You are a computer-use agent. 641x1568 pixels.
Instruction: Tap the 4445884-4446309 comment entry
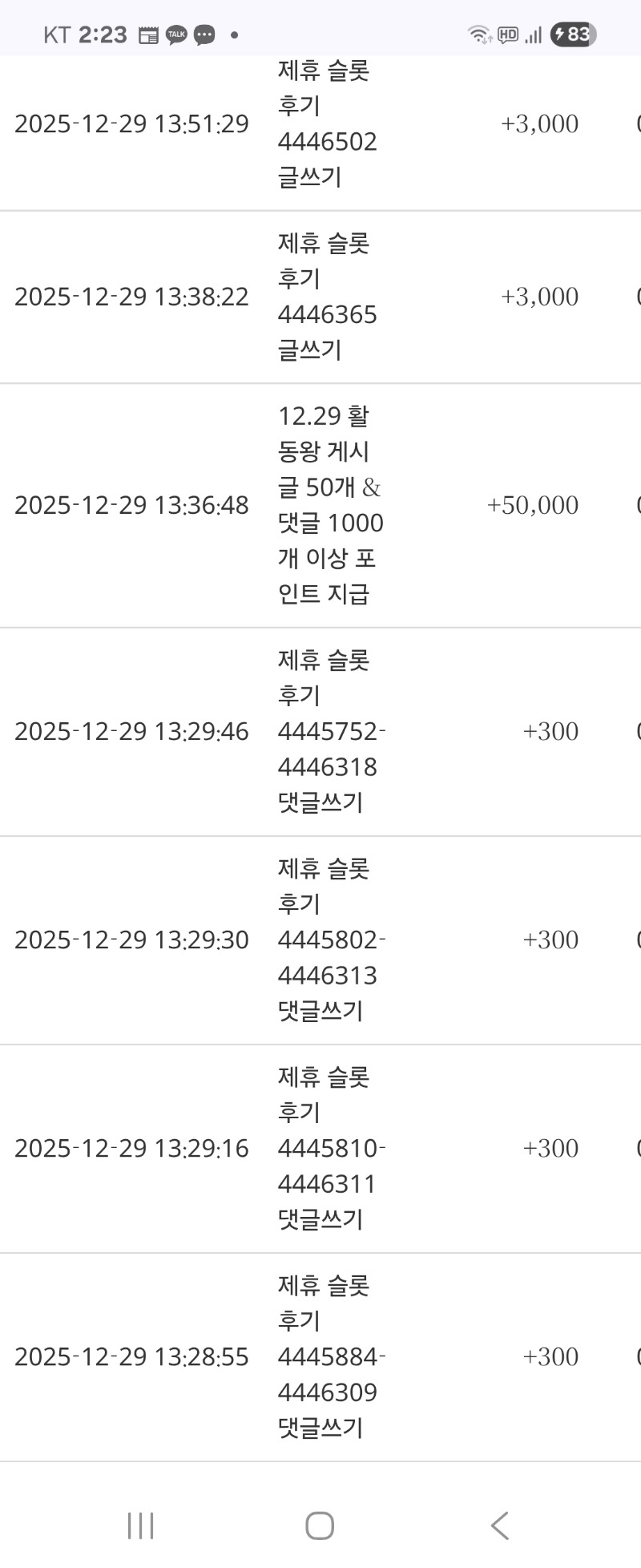coord(331,1356)
